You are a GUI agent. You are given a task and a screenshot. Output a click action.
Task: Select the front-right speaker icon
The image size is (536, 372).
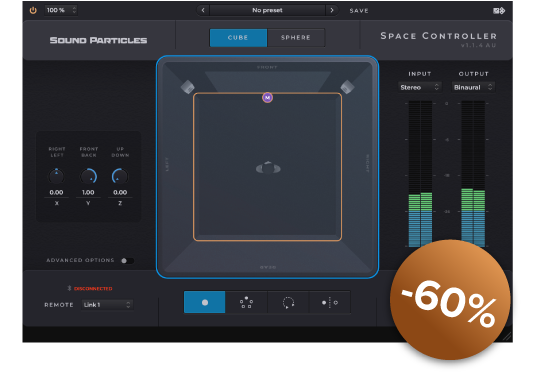pos(347,87)
